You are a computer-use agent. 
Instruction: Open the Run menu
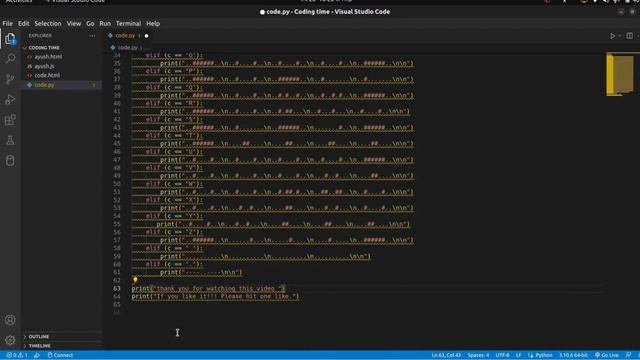click(105, 24)
